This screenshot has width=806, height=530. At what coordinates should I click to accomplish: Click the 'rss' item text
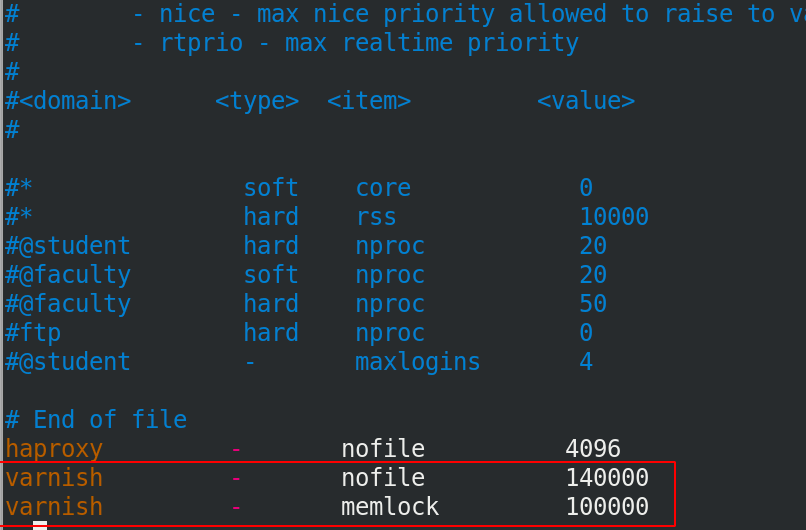[x=376, y=217]
